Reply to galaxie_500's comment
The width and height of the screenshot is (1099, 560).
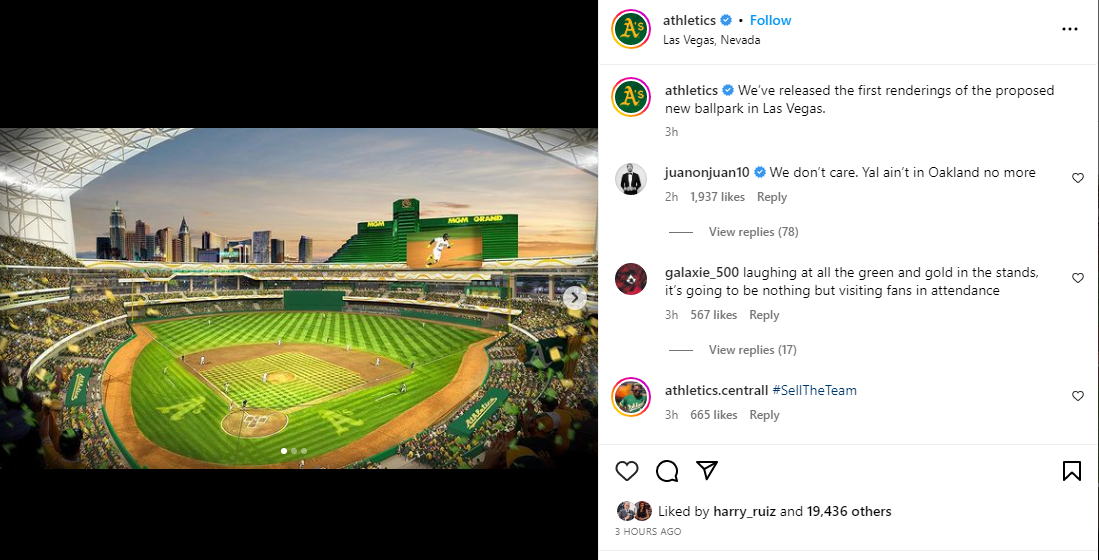(764, 315)
